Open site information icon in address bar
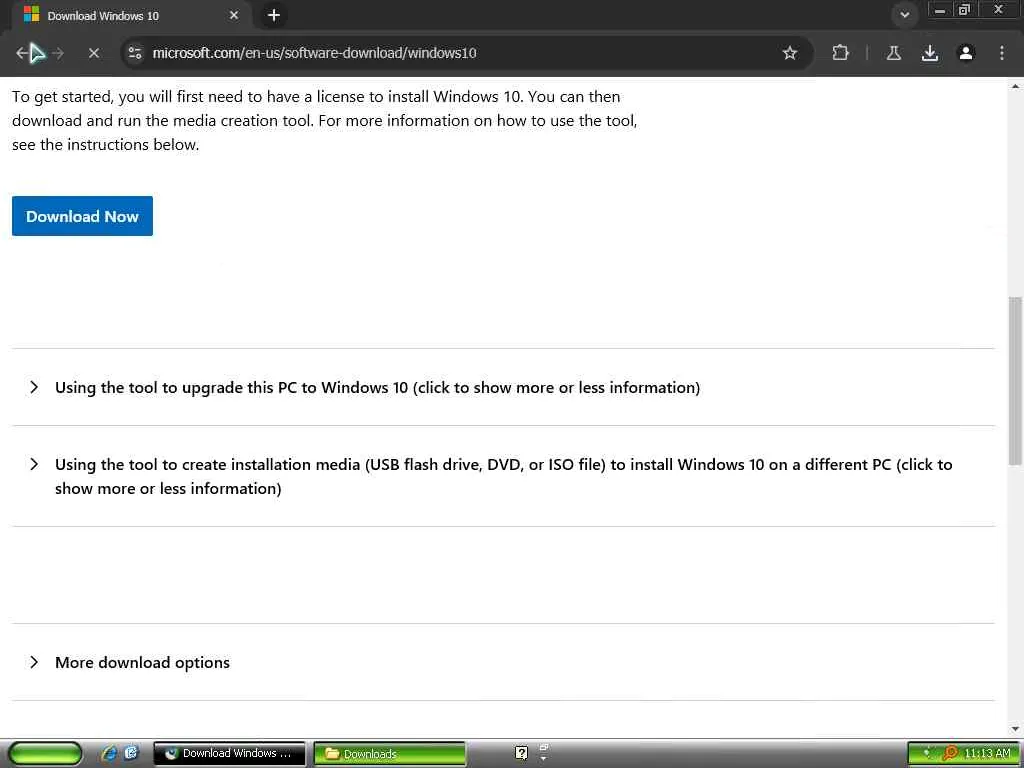This screenshot has width=1024, height=768. pos(135,53)
